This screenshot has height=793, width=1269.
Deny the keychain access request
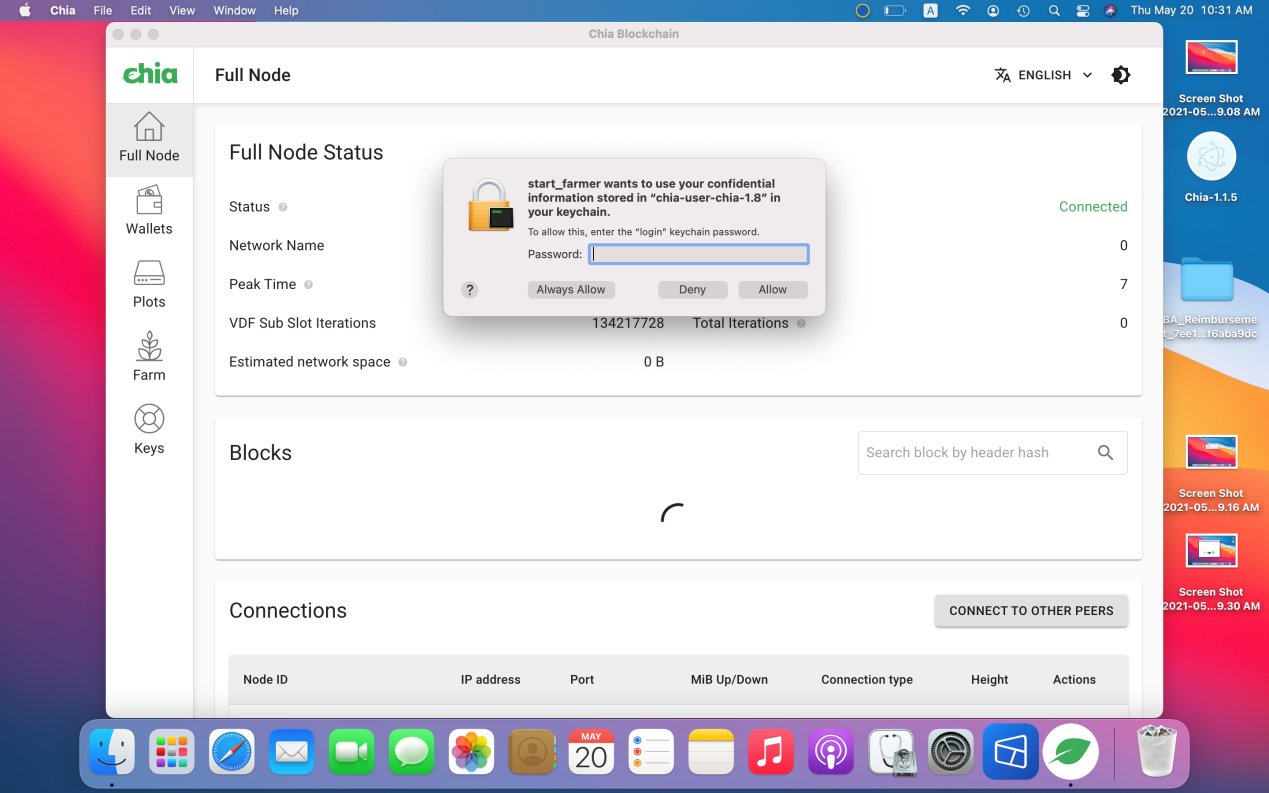pyautogui.click(x=692, y=290)
